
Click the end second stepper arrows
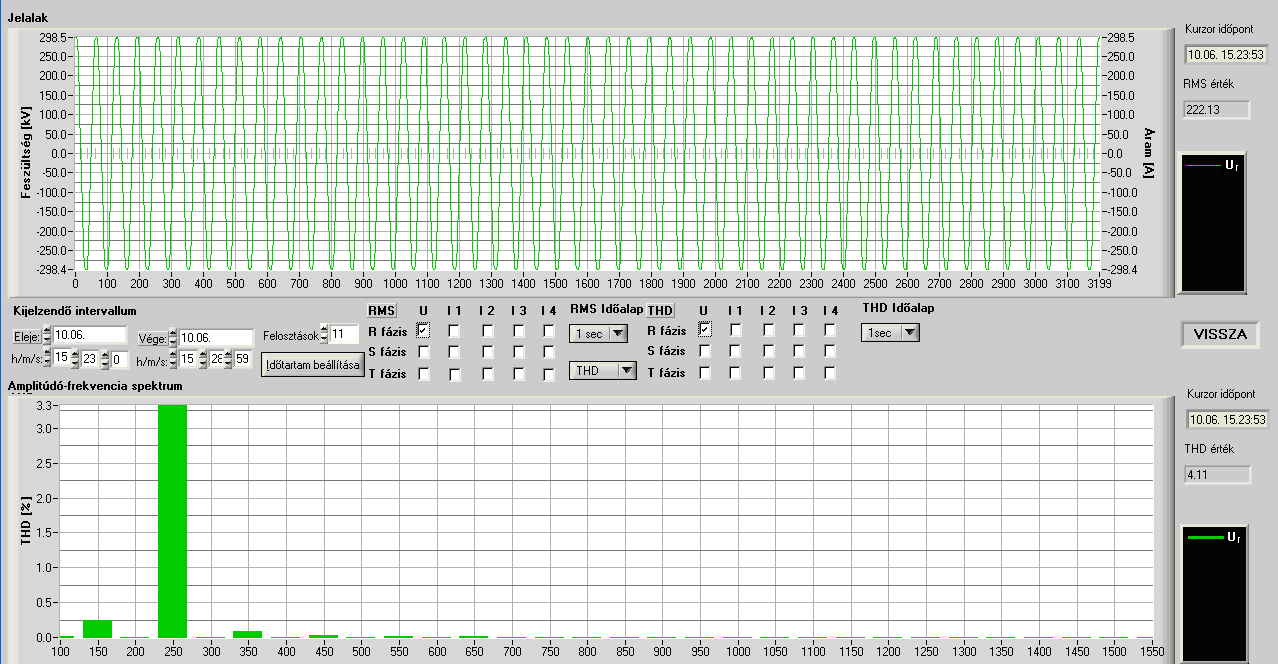click(227, 359)
